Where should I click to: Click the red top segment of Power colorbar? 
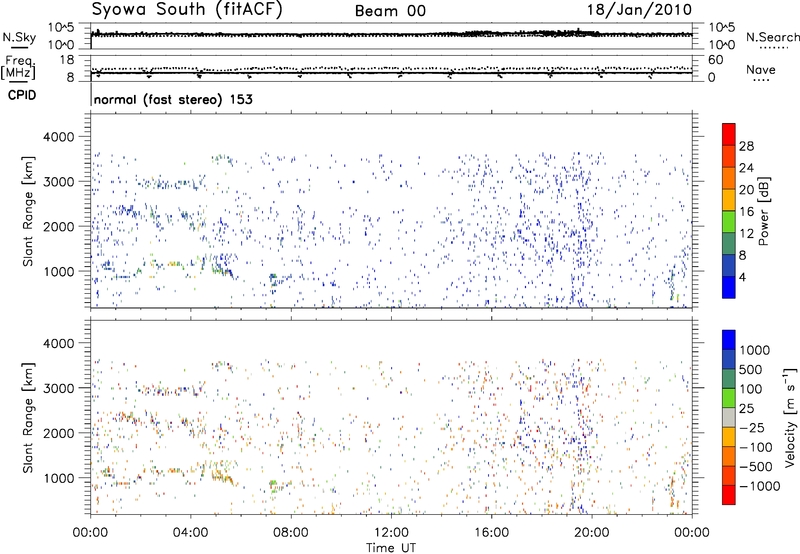click(729, 134)
